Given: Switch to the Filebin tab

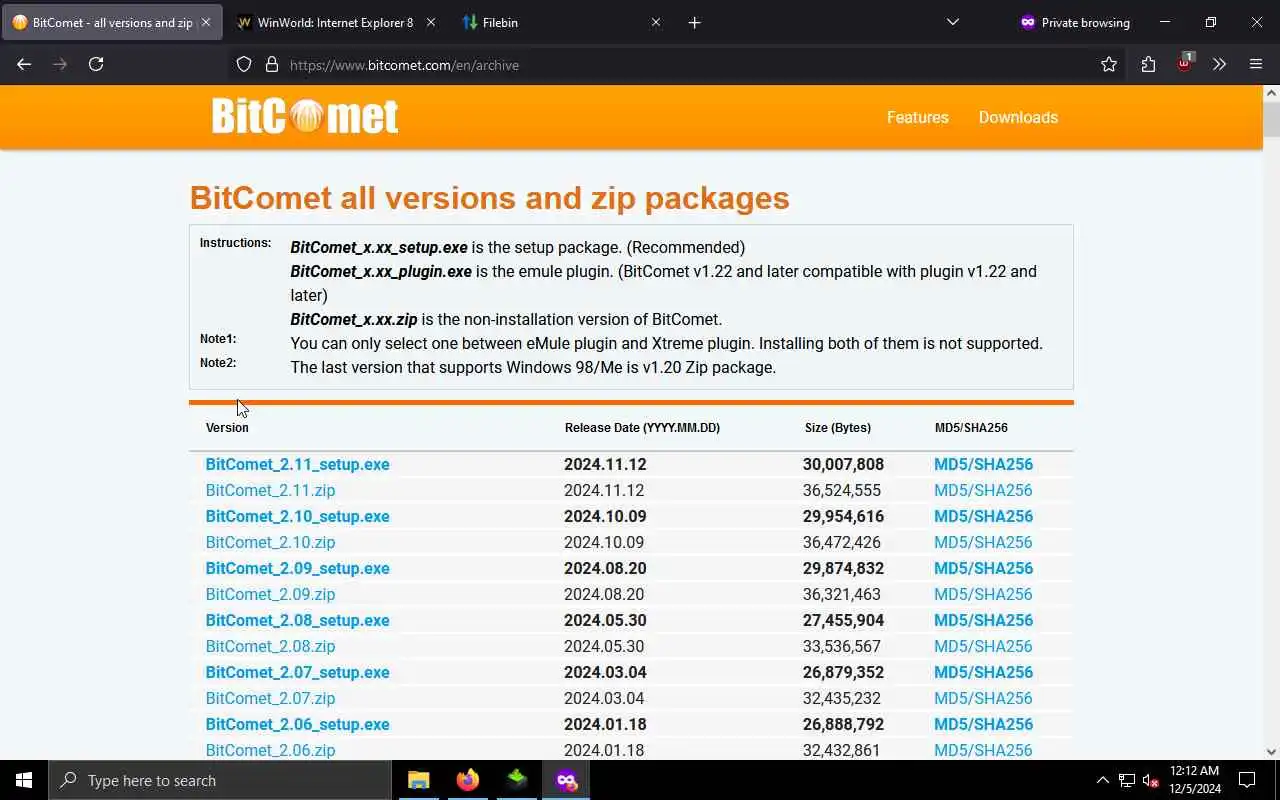Looking at the screenshot, I should (562, 22).
